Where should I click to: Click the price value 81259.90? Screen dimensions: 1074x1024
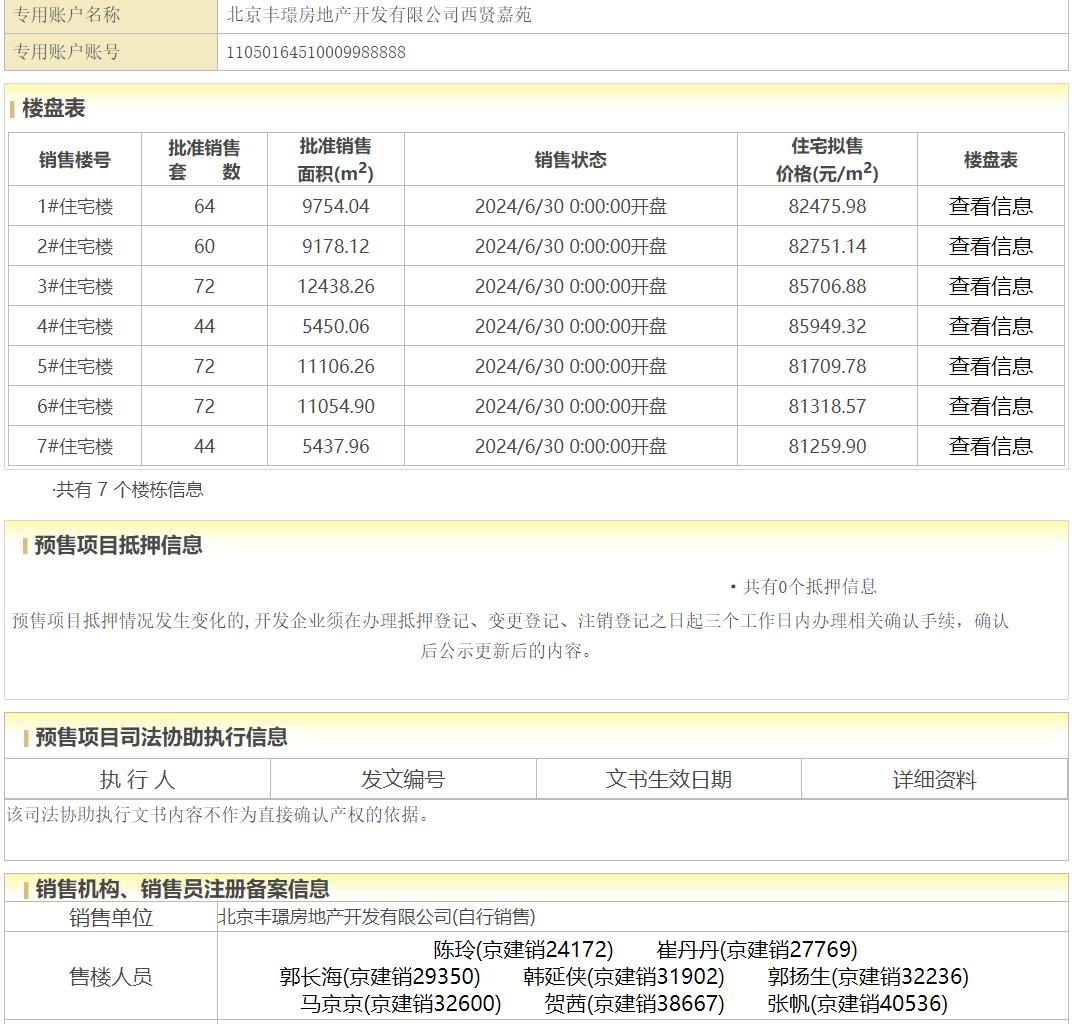[x=827, y=447]
